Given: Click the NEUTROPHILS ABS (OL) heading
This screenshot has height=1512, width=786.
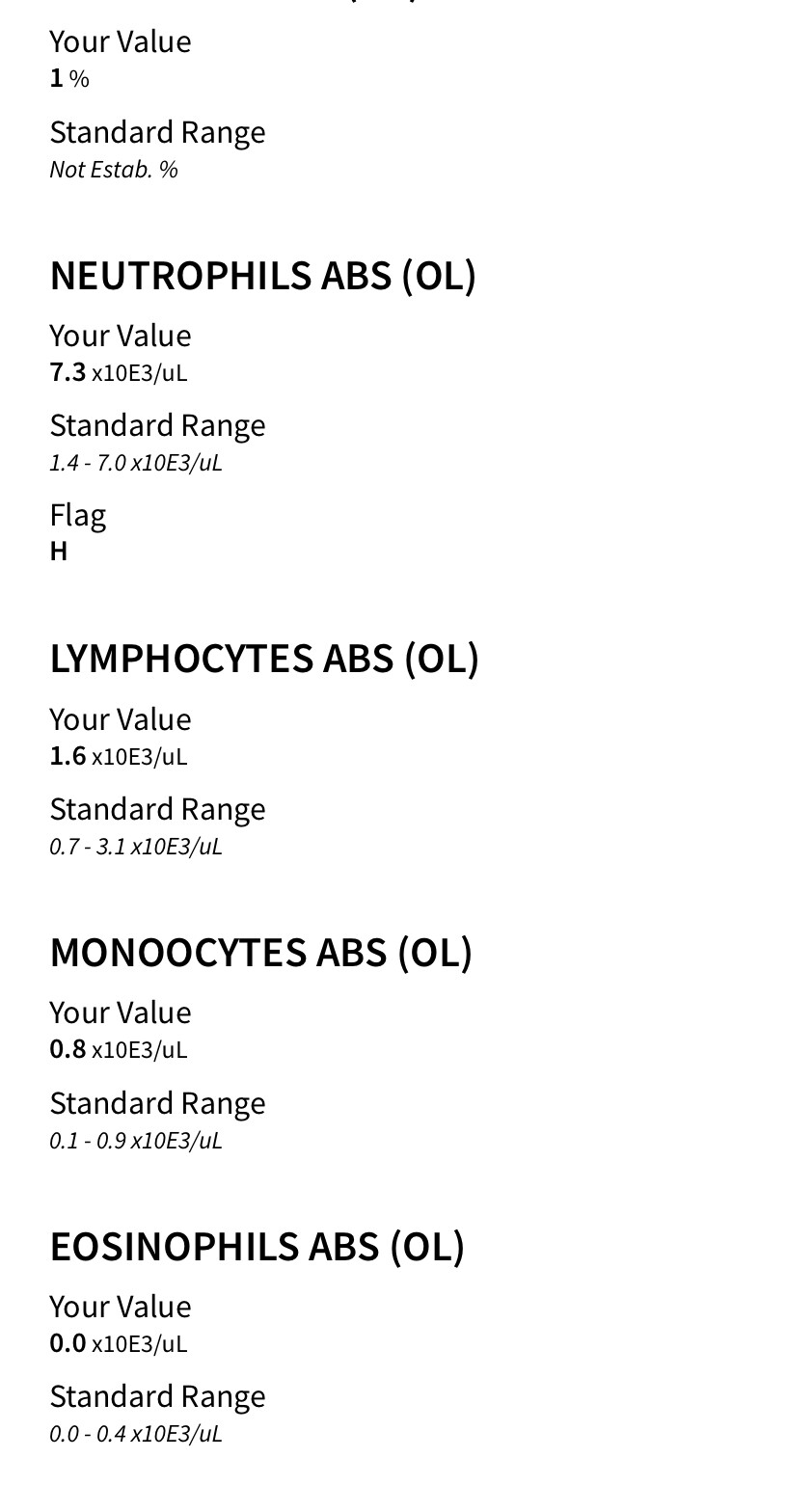Looking at the screenshot, I should click(262, 276).
